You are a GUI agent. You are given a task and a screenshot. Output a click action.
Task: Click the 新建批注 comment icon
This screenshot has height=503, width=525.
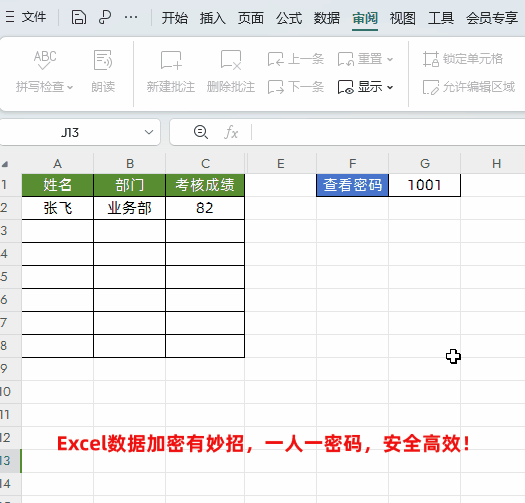[x=171, y=60]
